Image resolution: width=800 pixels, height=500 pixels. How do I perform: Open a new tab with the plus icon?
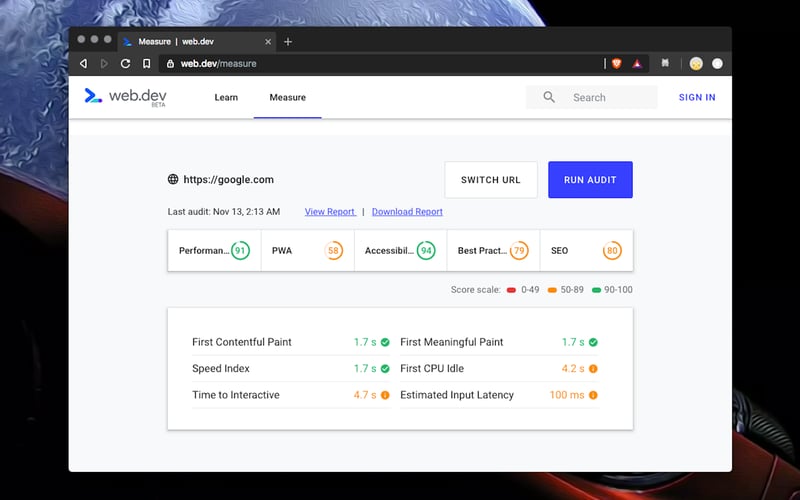pos(288,42)
